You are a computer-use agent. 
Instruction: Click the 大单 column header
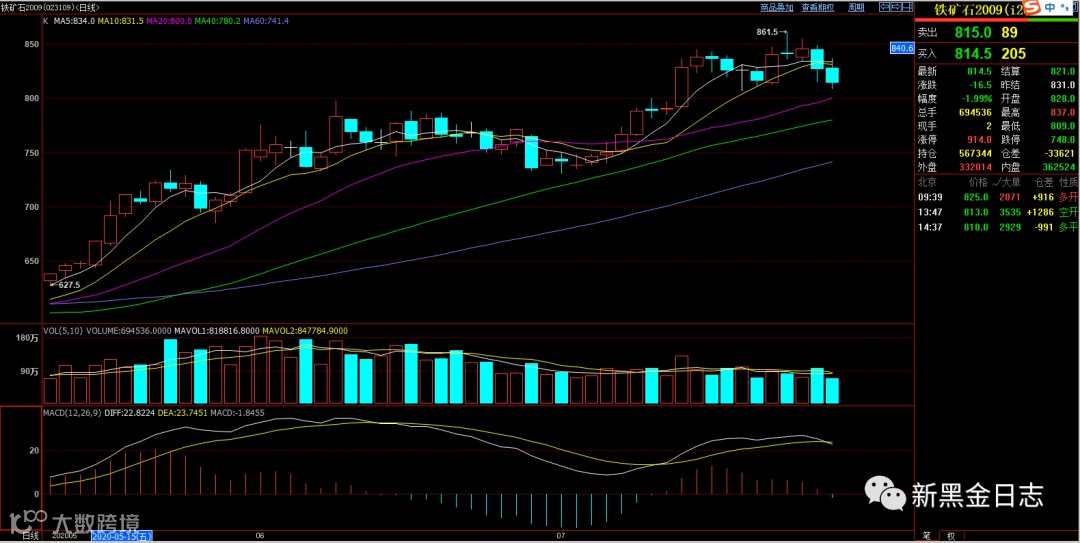1010,183
